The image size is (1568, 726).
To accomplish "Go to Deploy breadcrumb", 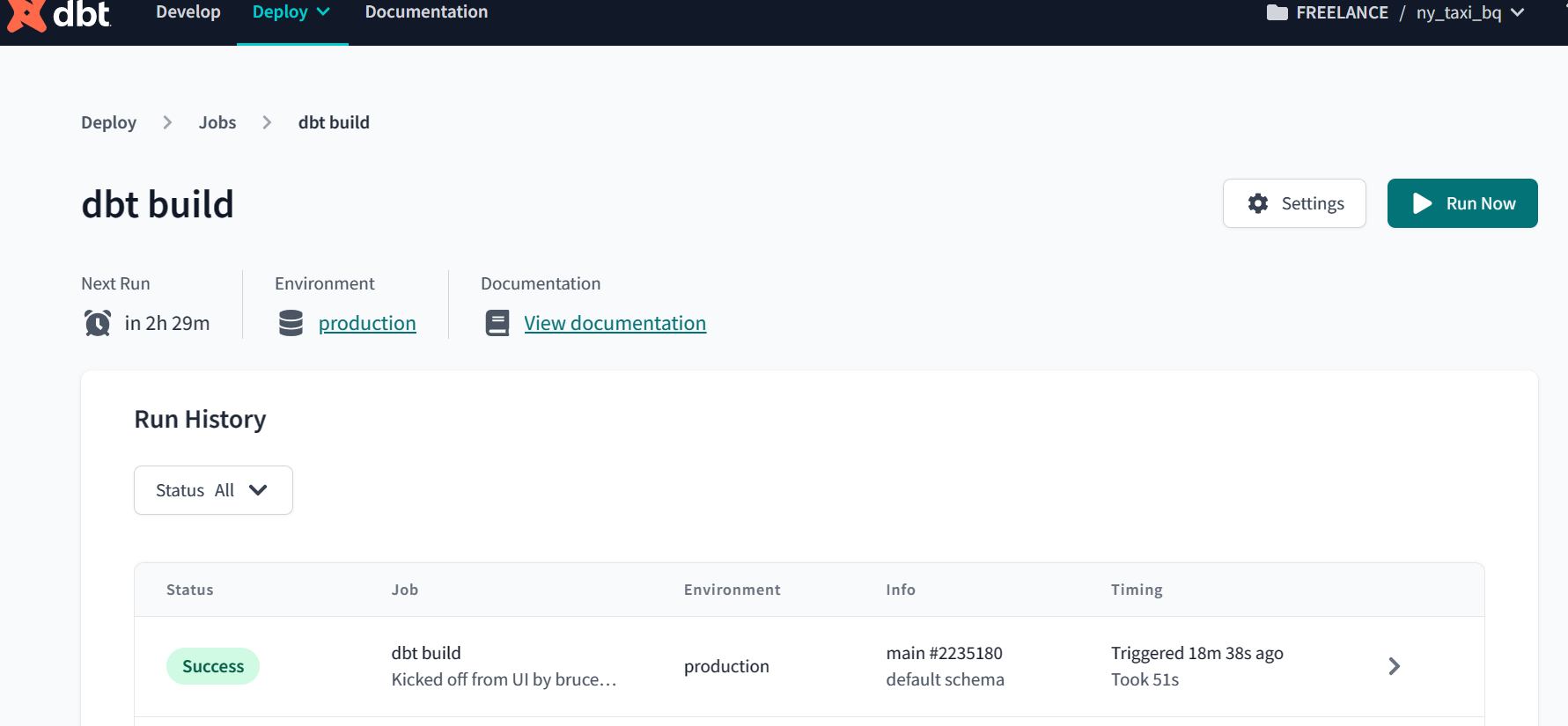I will [x=108, y=122].
